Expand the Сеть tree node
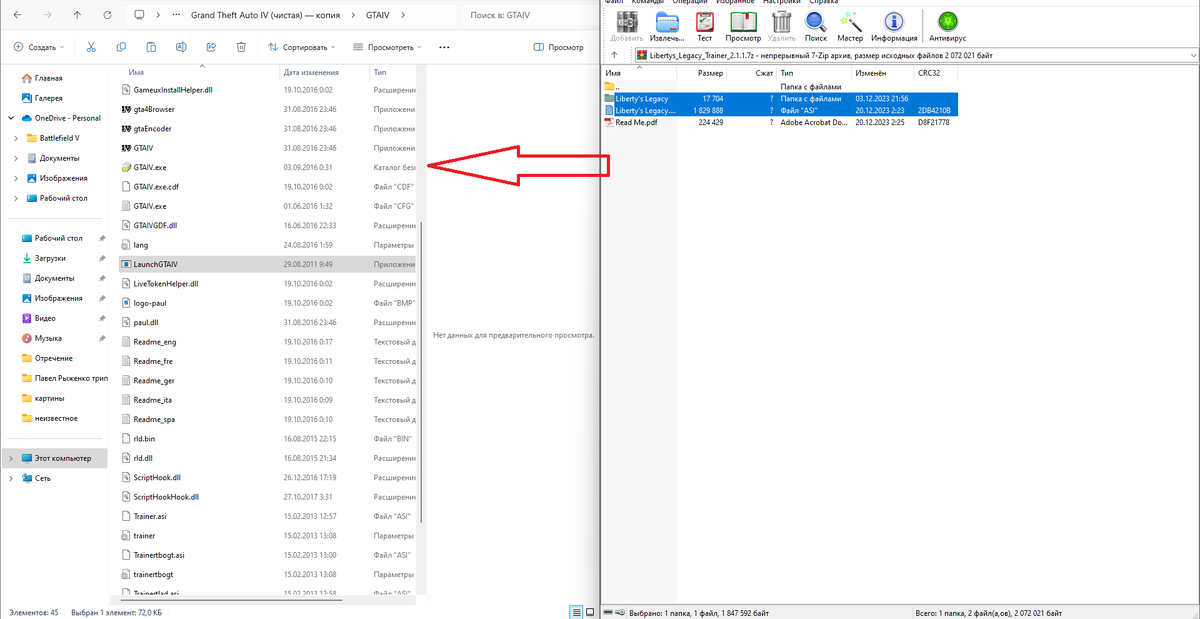The width and height of the screenshot is (1200, 619). coord(11,478)
